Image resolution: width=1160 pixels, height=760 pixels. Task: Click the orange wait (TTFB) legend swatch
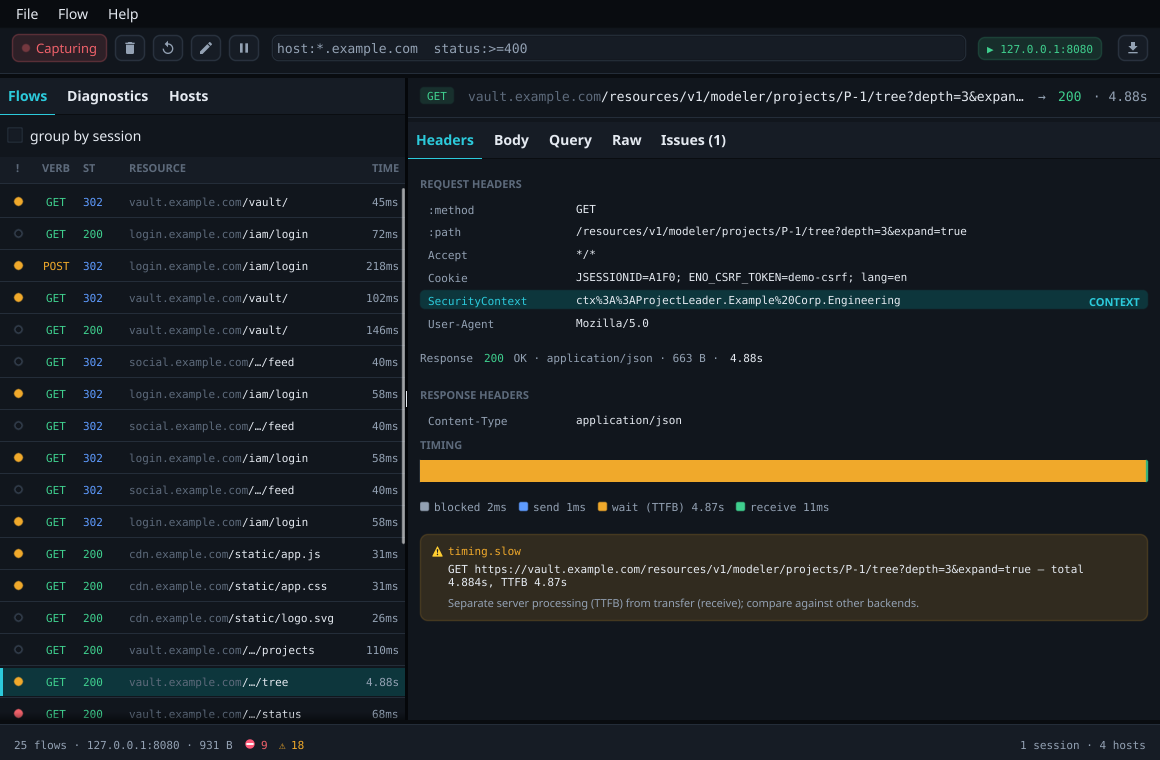coord(602,507)
